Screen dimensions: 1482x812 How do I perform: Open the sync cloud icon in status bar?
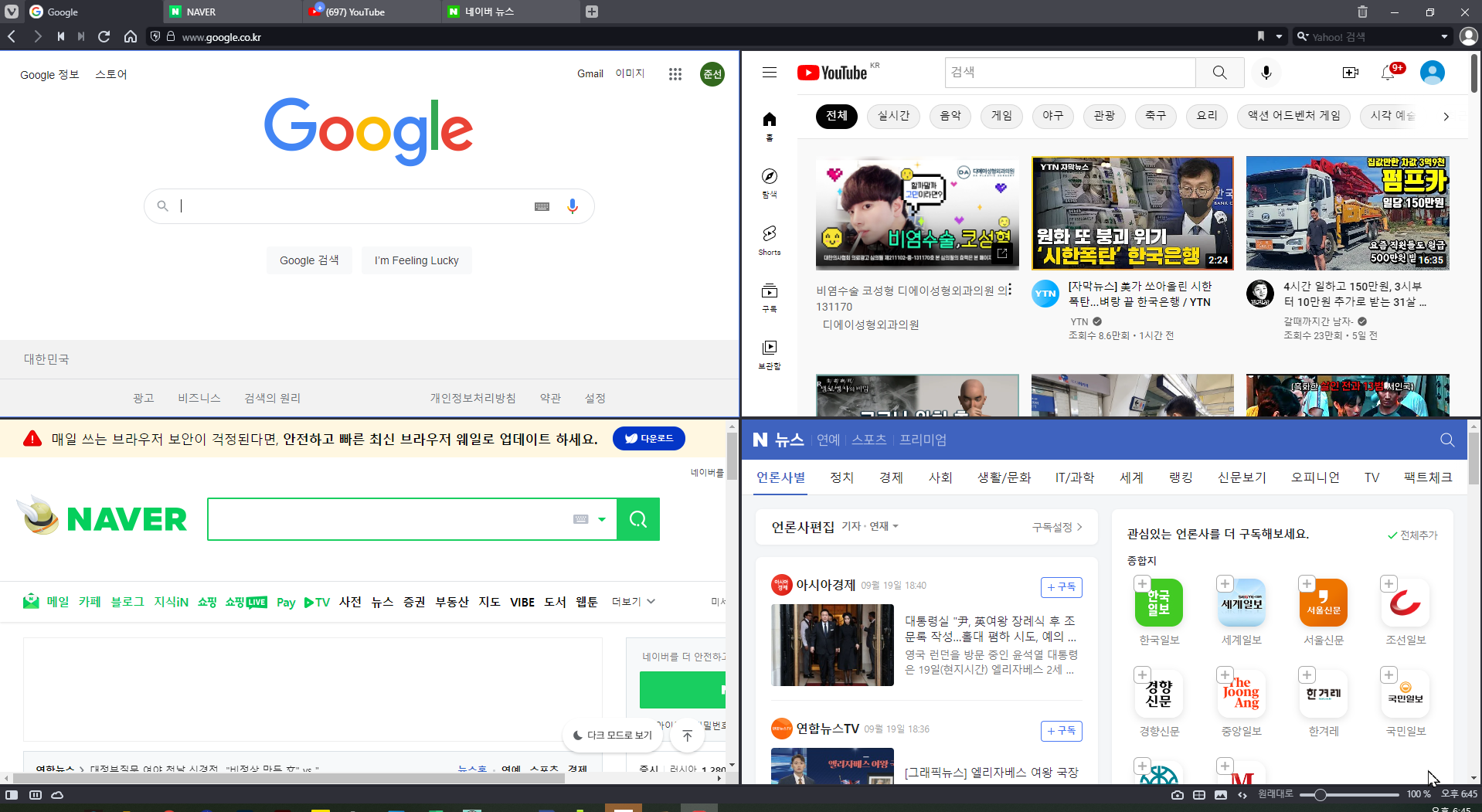(x=57, y=794)
